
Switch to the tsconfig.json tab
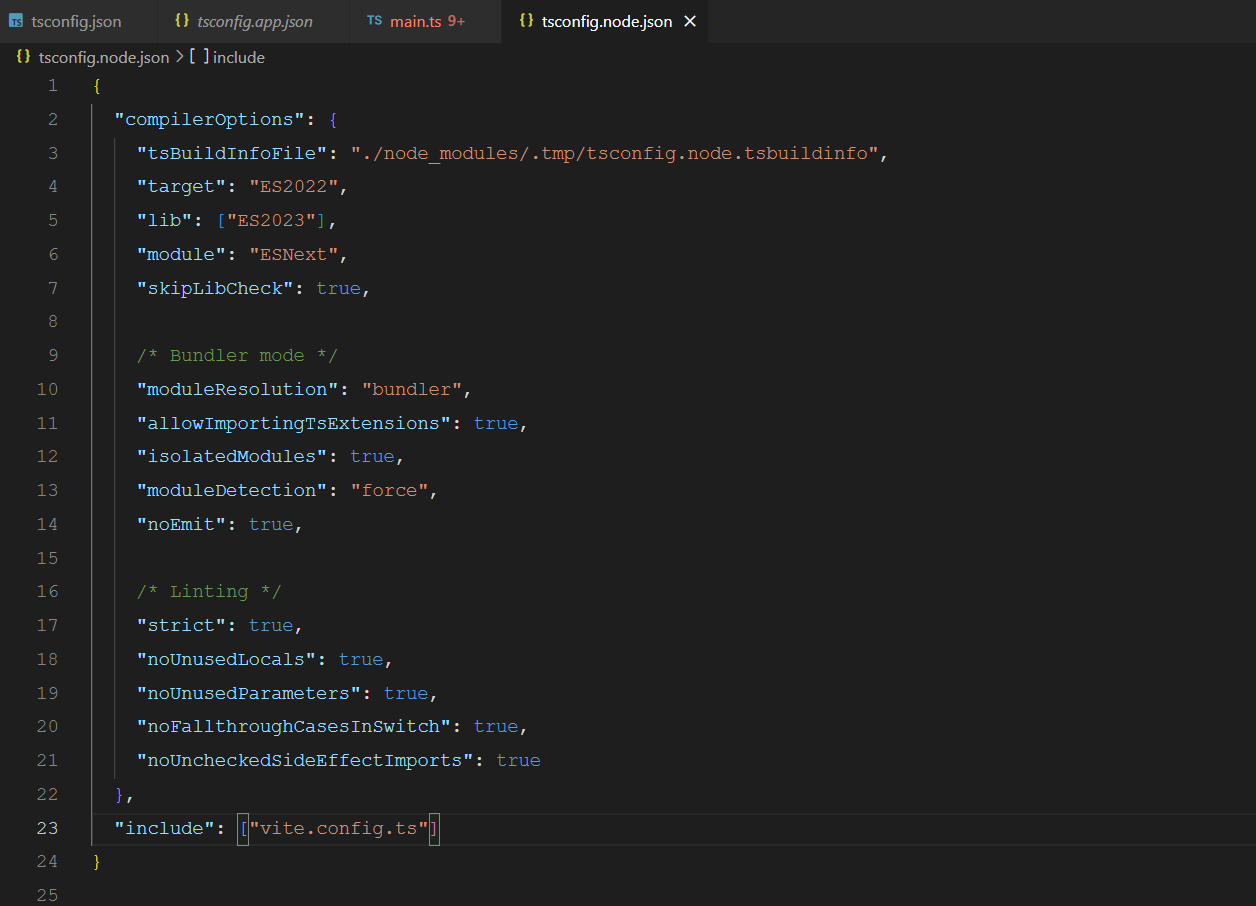(78, 21)
